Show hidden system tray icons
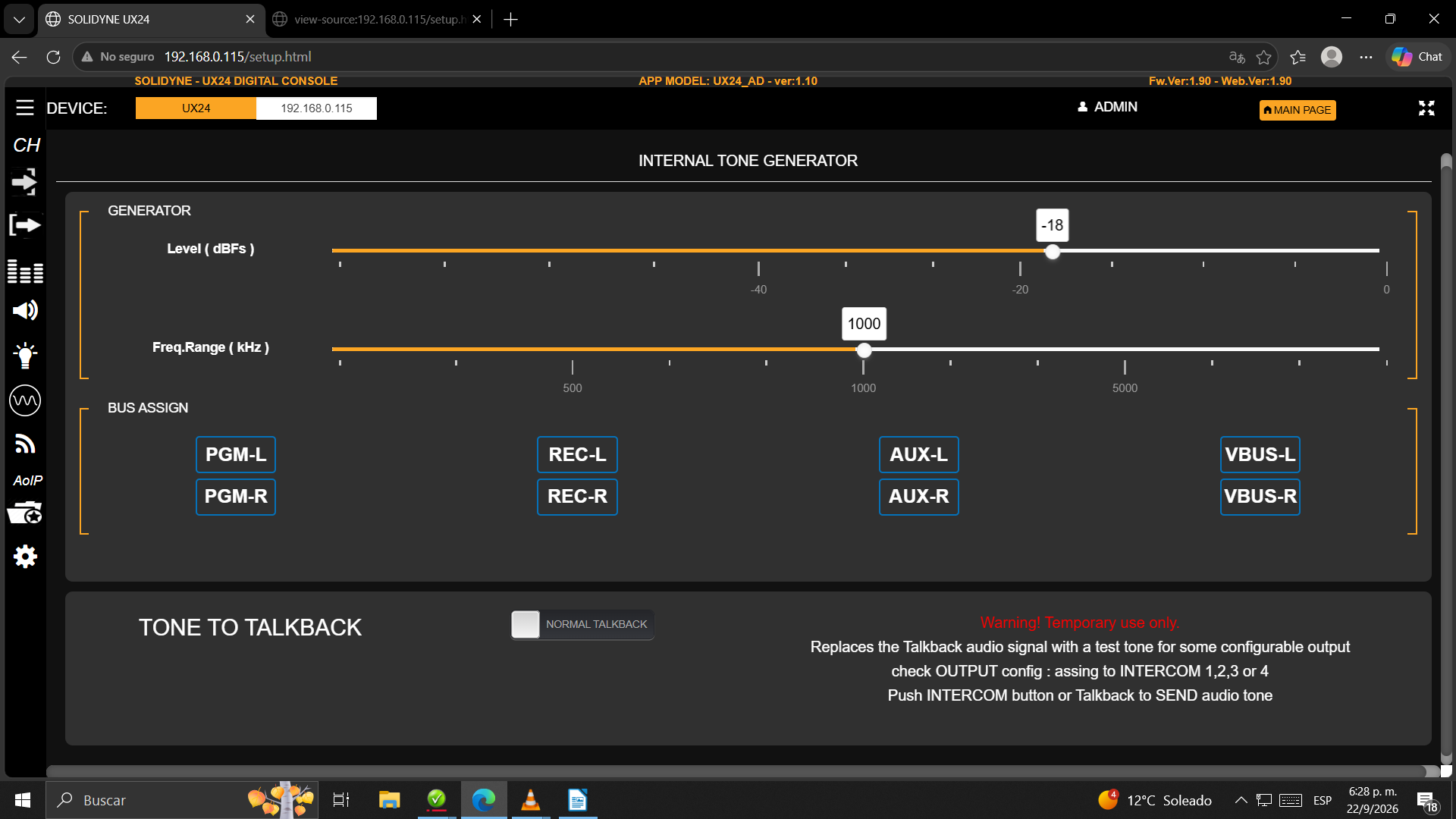Image resolution: width=1456 pixels, height=819 pixels. (1241, 800)
